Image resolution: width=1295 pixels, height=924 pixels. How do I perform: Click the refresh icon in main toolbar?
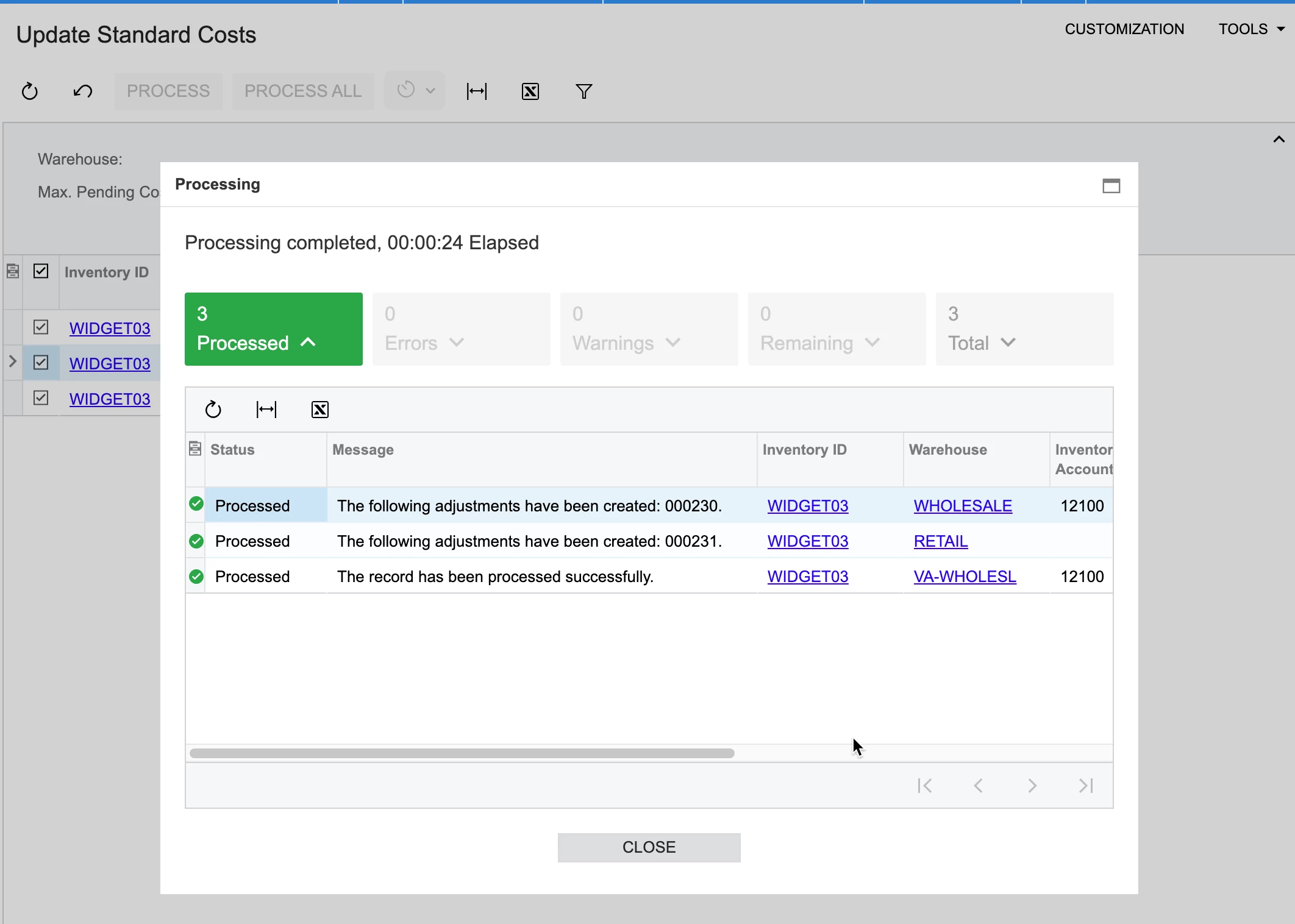pos(30,91)
